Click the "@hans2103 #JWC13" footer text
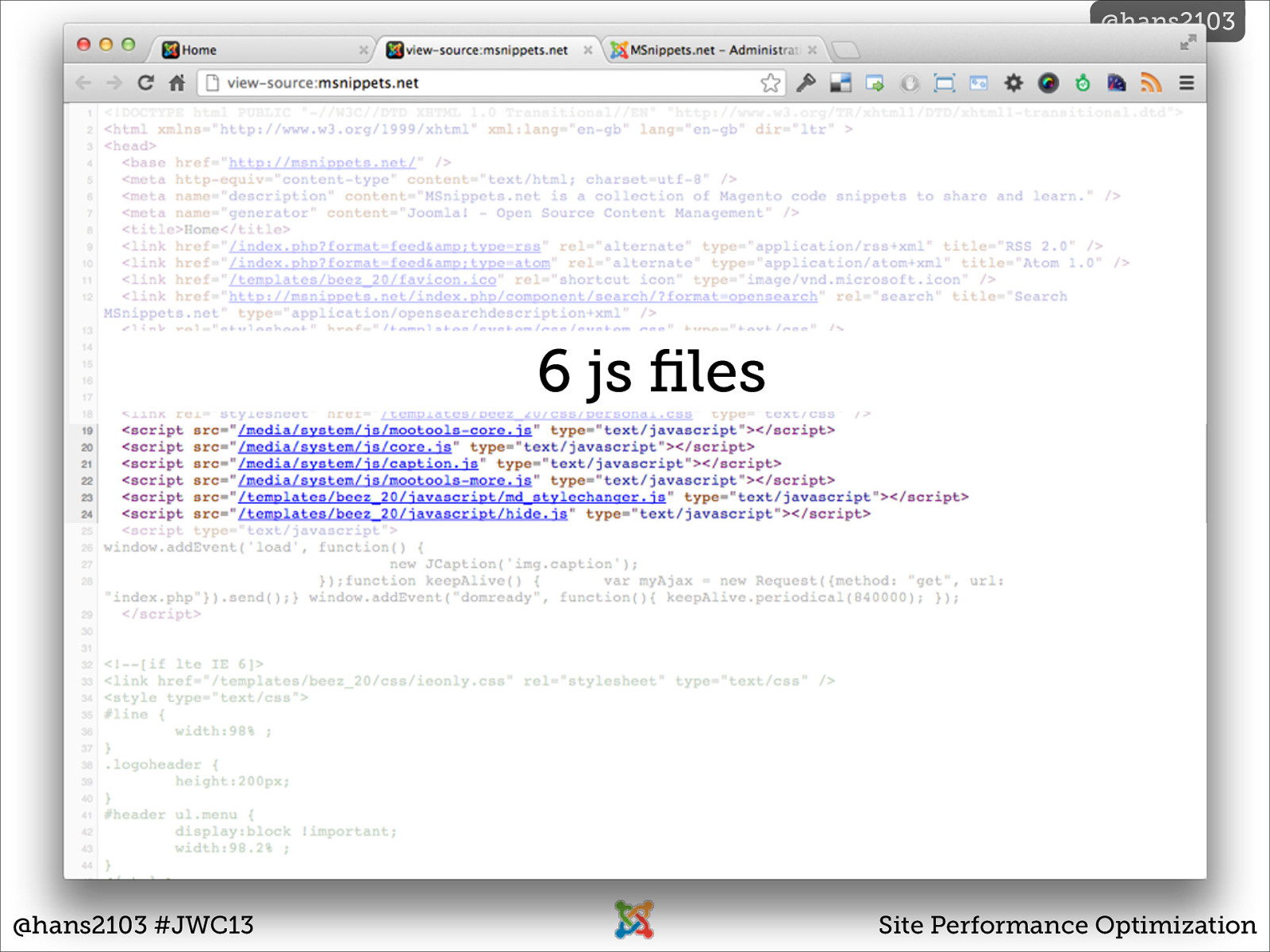The image size is (1270, 952). point(133,925)
